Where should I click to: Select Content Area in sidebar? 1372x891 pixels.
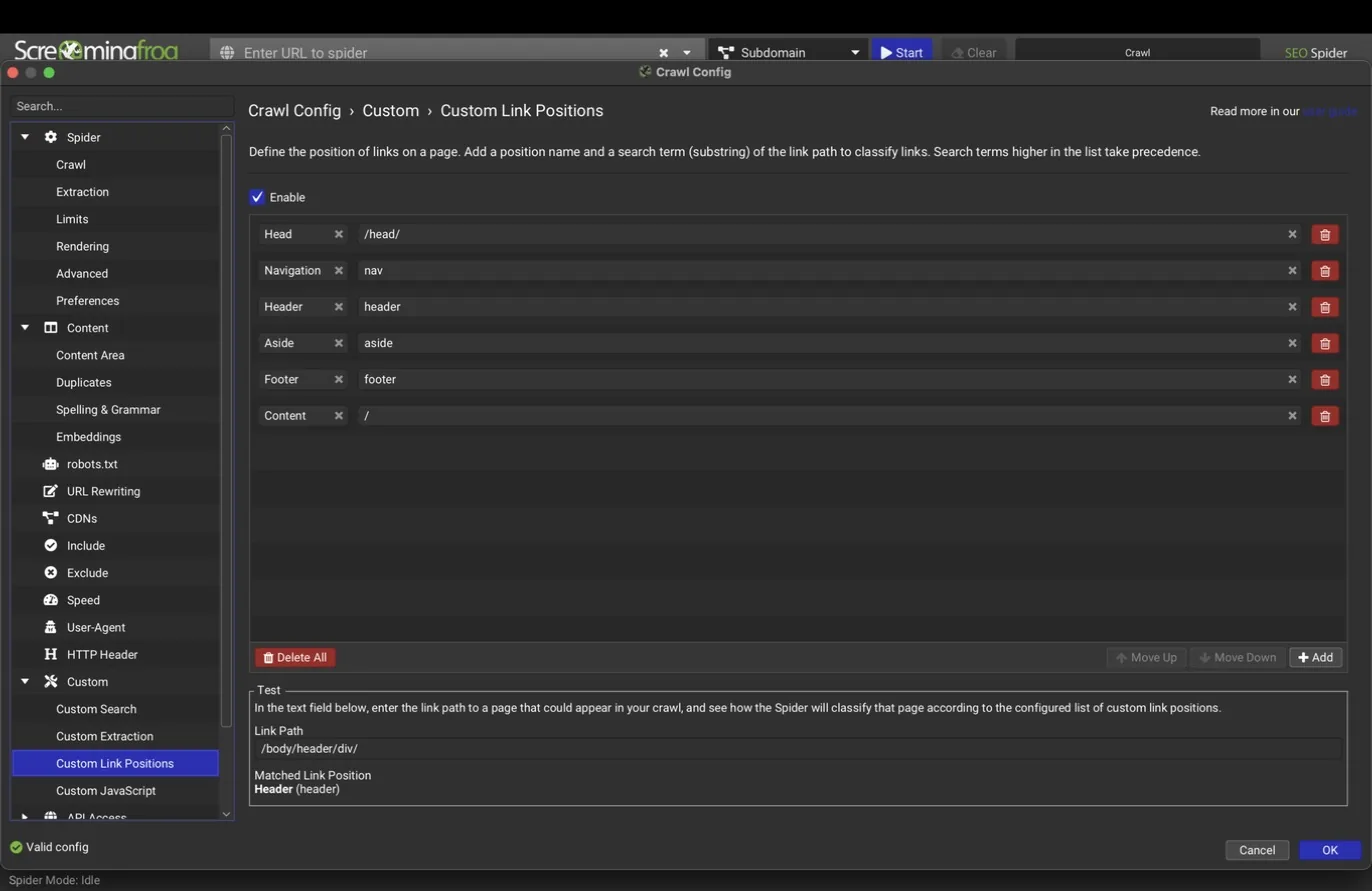point(90,355)
